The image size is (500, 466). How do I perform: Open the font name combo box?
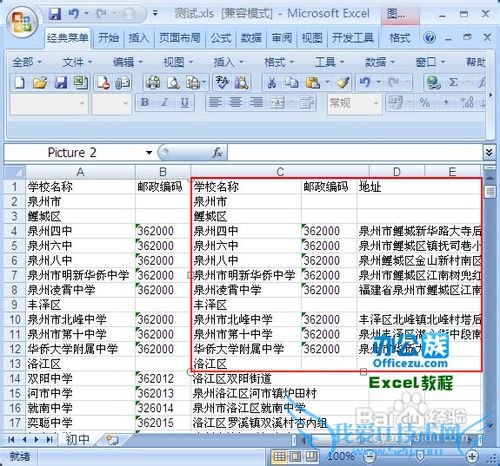pyautogui.click(x=49, y=103)
